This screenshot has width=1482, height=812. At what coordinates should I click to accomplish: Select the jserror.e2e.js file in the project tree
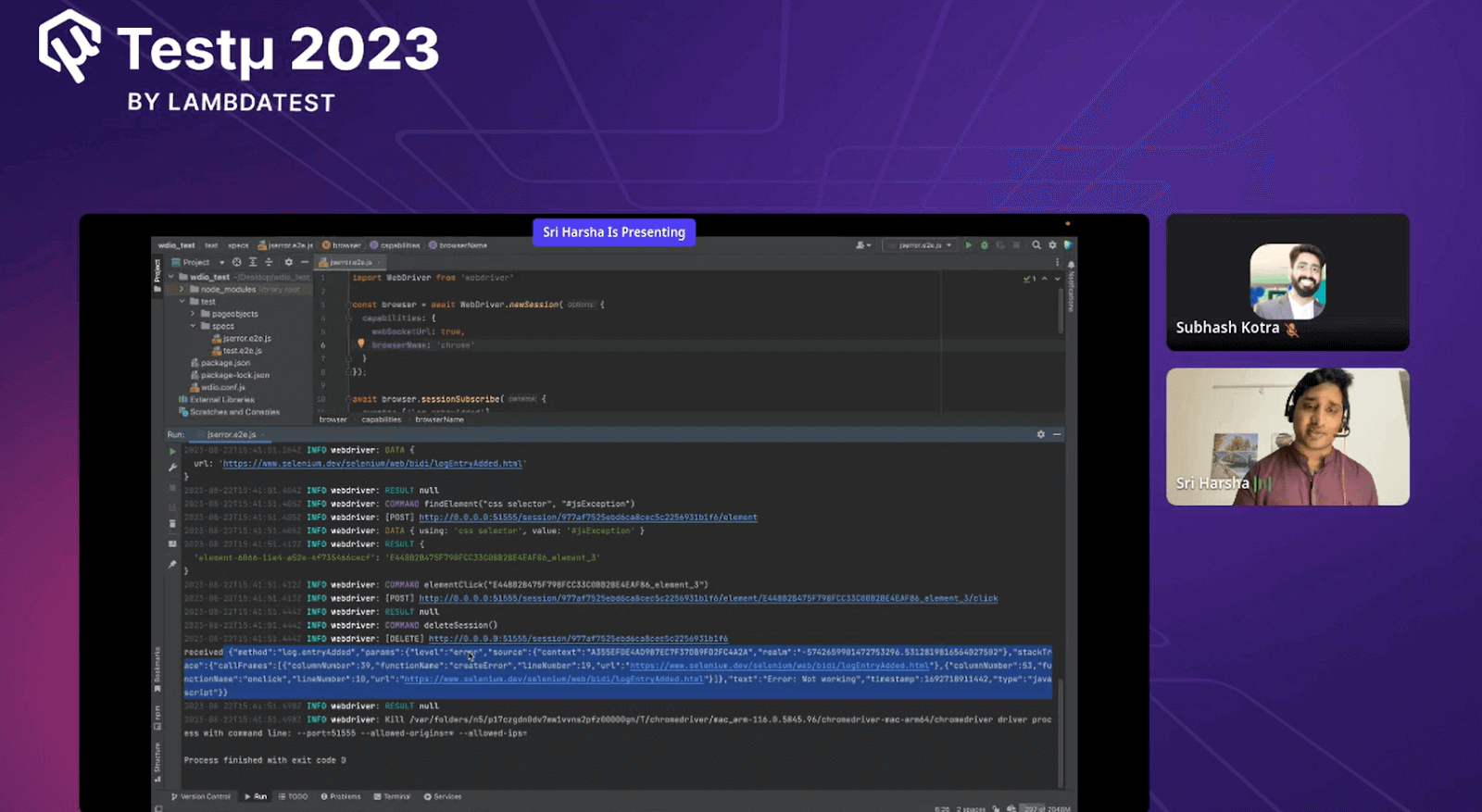click(x=242, y=338)
